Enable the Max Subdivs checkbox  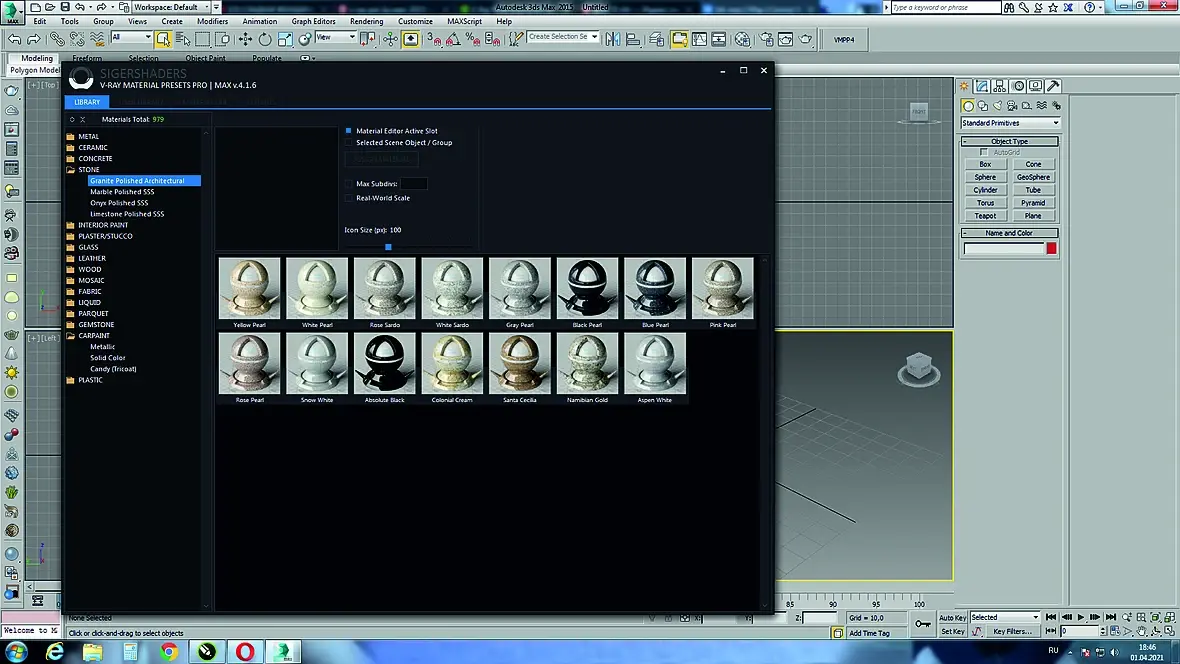click(x=348, y=184)
